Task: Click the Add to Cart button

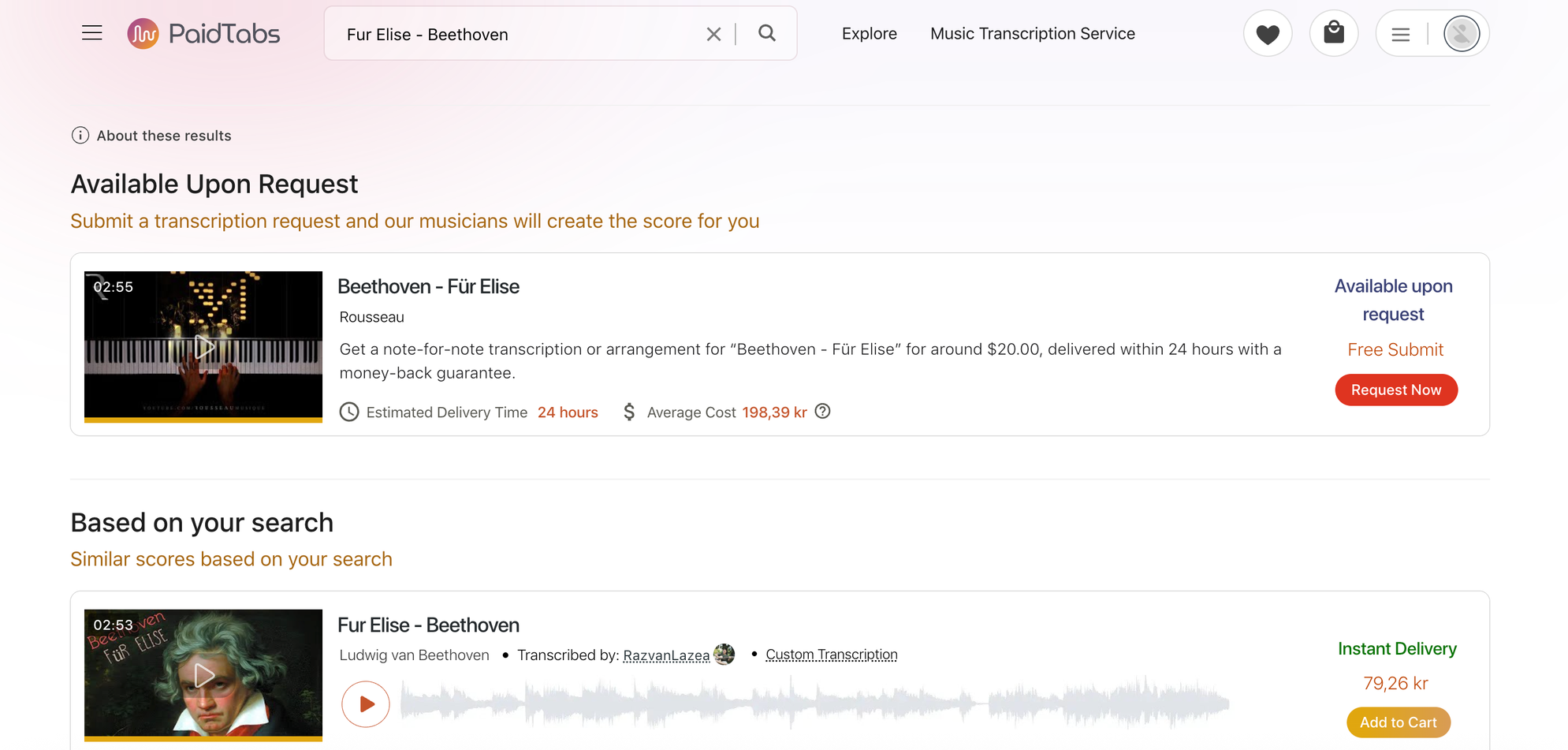Action: coord(1398,722)
